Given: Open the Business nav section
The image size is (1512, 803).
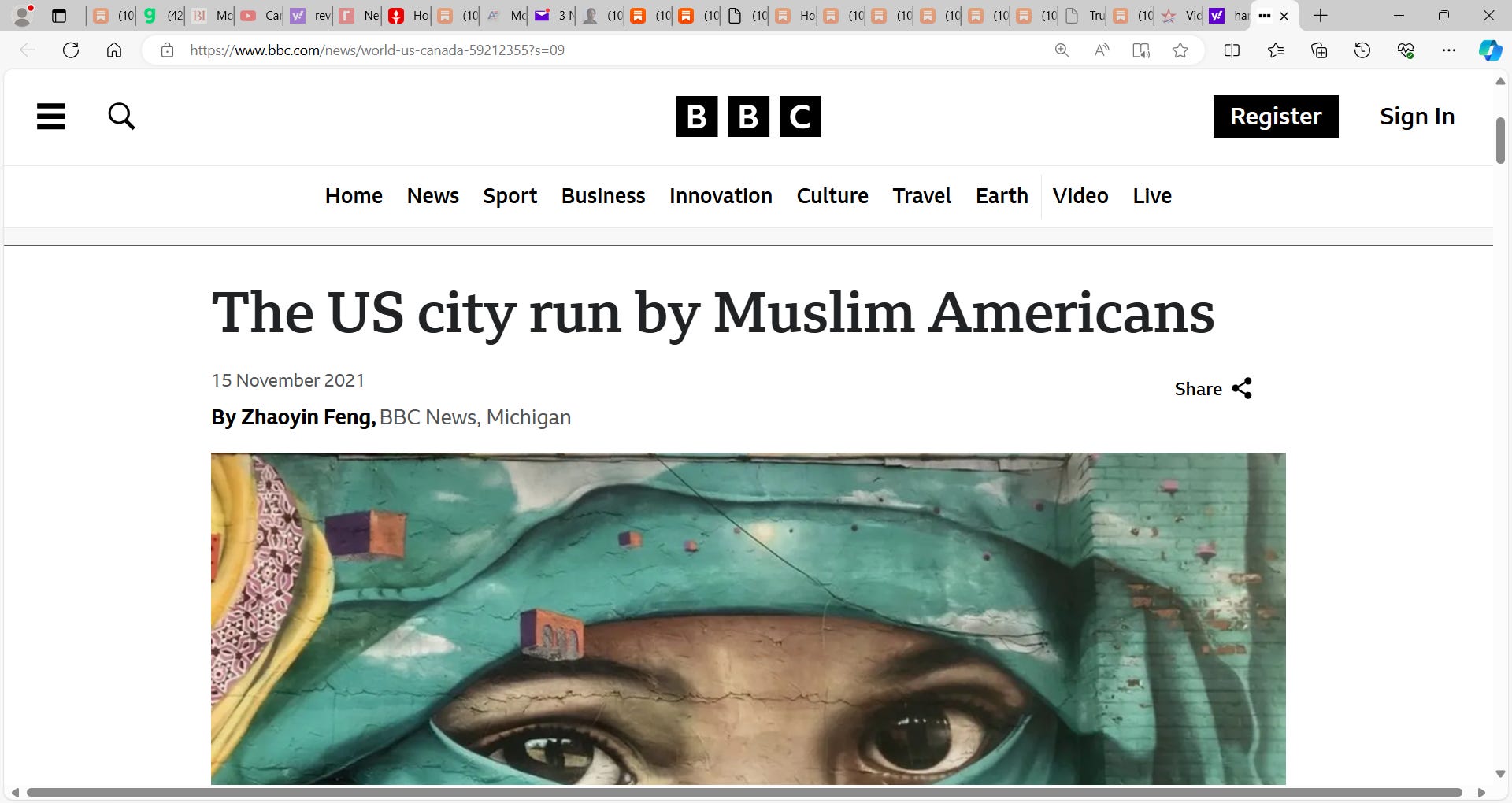Looking at the screenshot, I should pos(603,196).
